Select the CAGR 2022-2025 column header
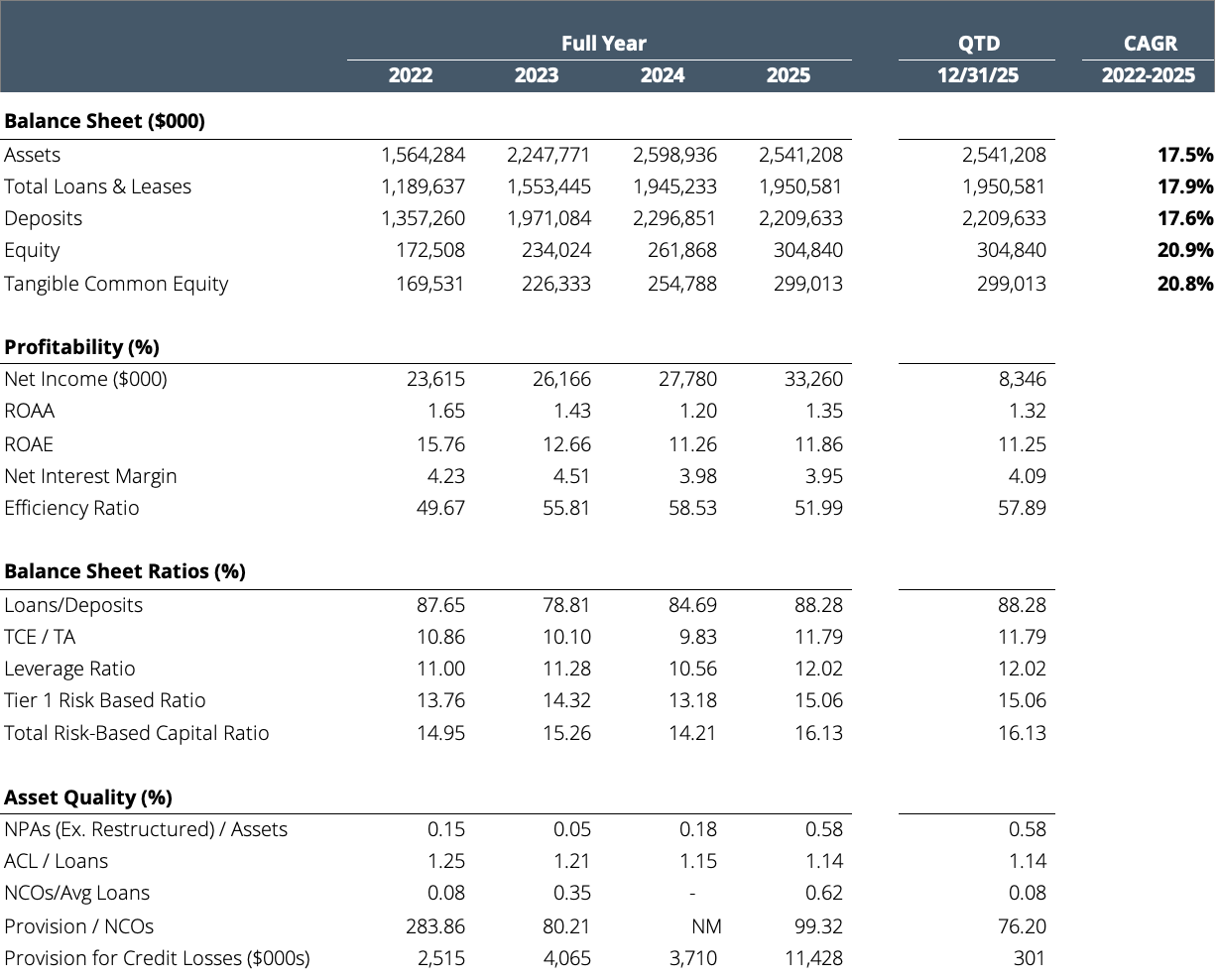Image resolution: width=1219 pixels, height=980 pixels. click(x=1148, y=75)
